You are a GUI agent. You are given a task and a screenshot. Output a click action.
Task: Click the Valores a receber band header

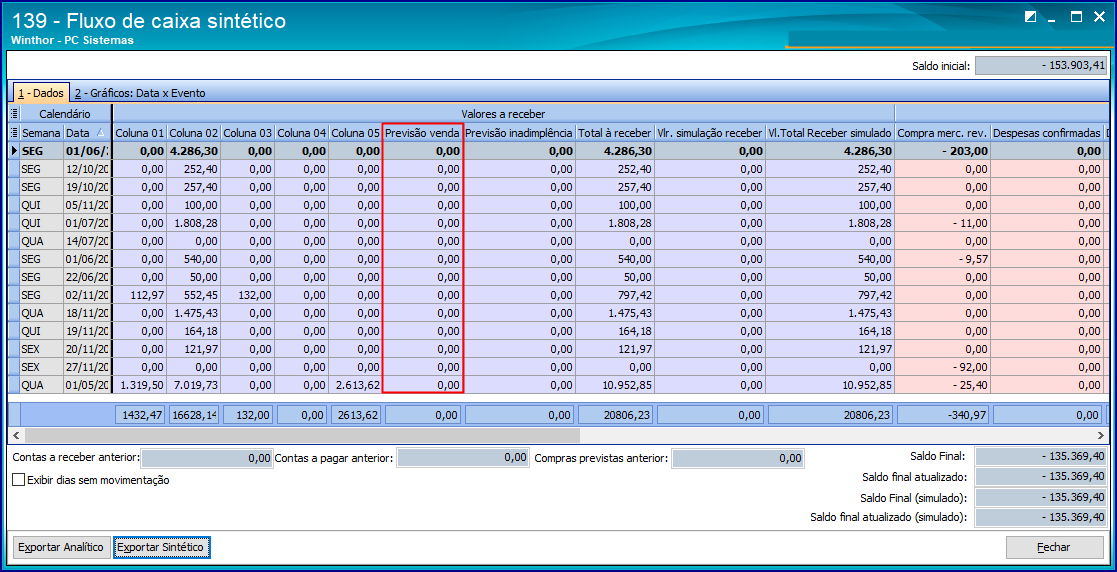click(x=504, y=113)
